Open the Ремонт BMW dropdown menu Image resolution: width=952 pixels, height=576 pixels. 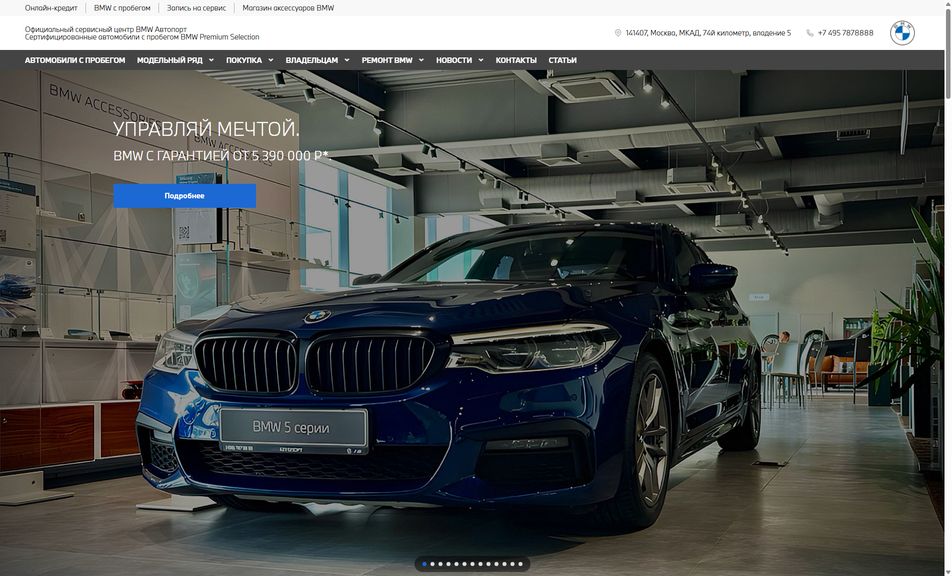pos(393,60)
